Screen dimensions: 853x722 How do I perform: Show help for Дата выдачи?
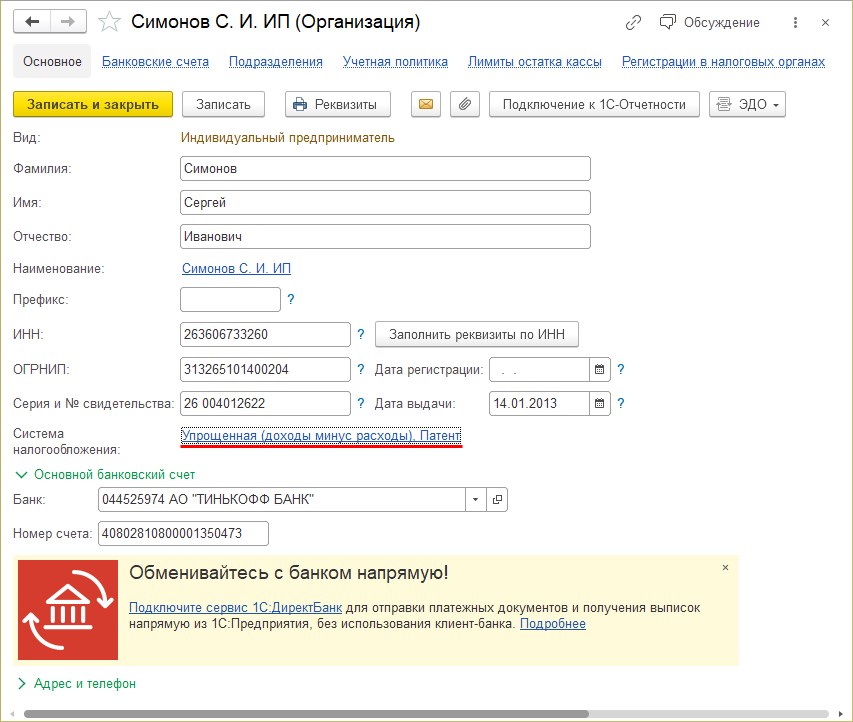click(x=621, y=403)
